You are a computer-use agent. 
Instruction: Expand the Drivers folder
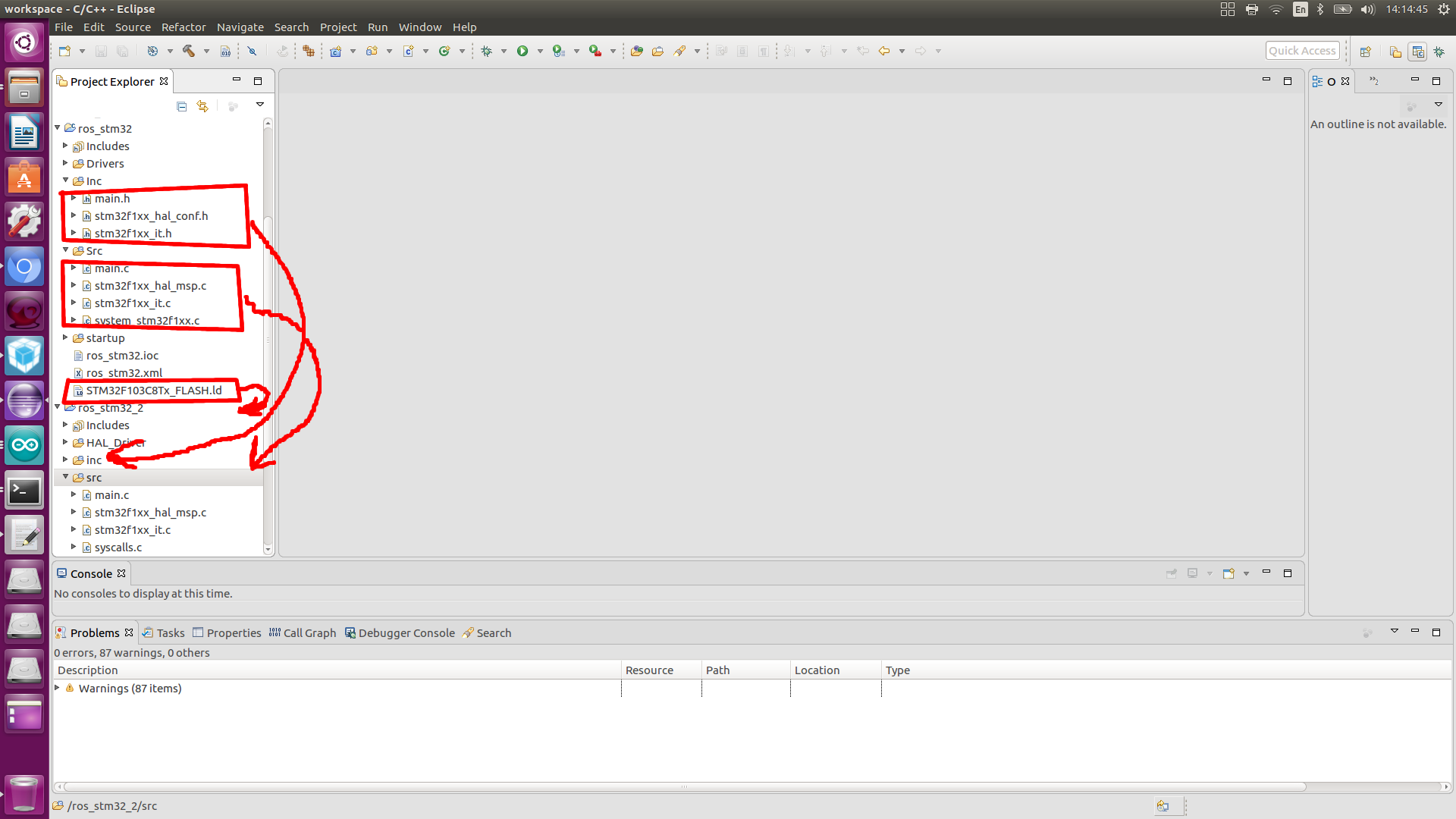click(66, 163)
